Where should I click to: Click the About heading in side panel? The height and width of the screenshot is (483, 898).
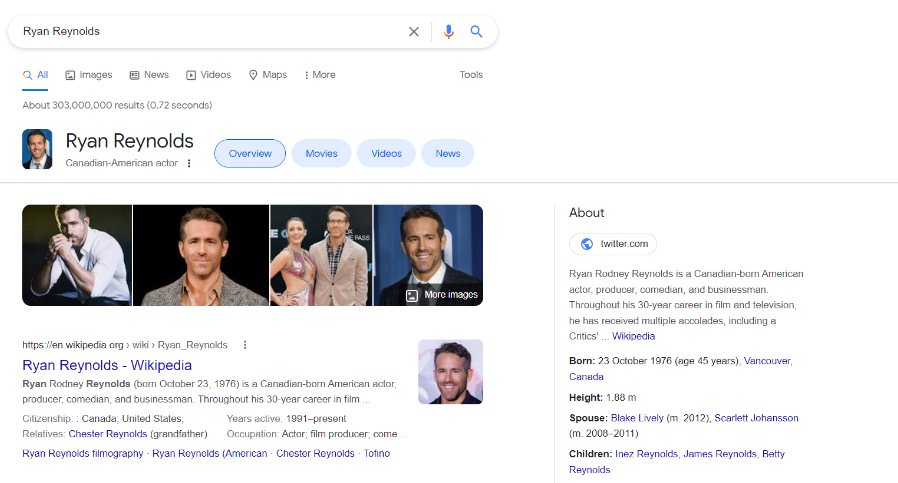coord(586,213)
